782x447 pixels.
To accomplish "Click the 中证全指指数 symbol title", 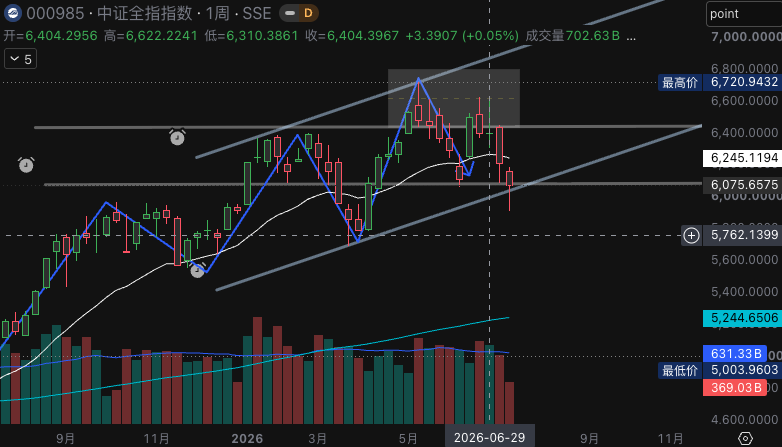I will click(x=145, y=13).
